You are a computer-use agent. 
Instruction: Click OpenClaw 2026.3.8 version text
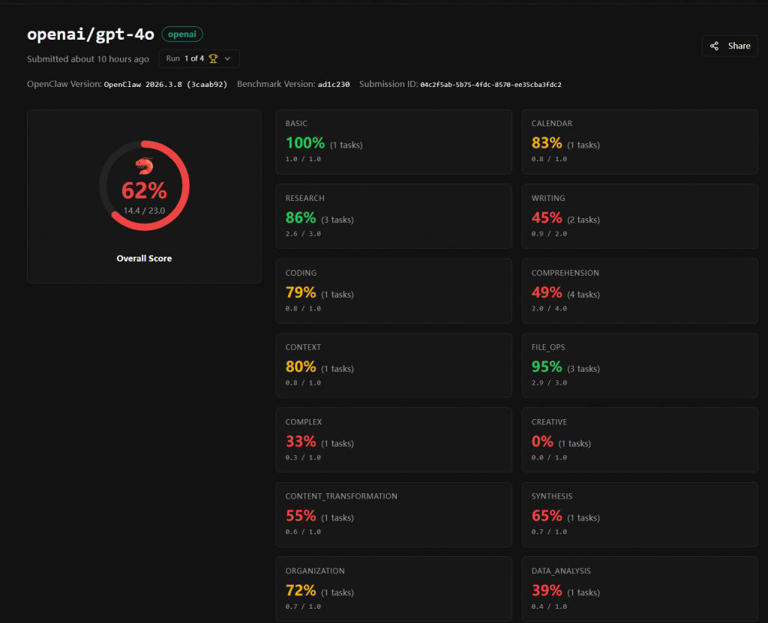[166, 85]
